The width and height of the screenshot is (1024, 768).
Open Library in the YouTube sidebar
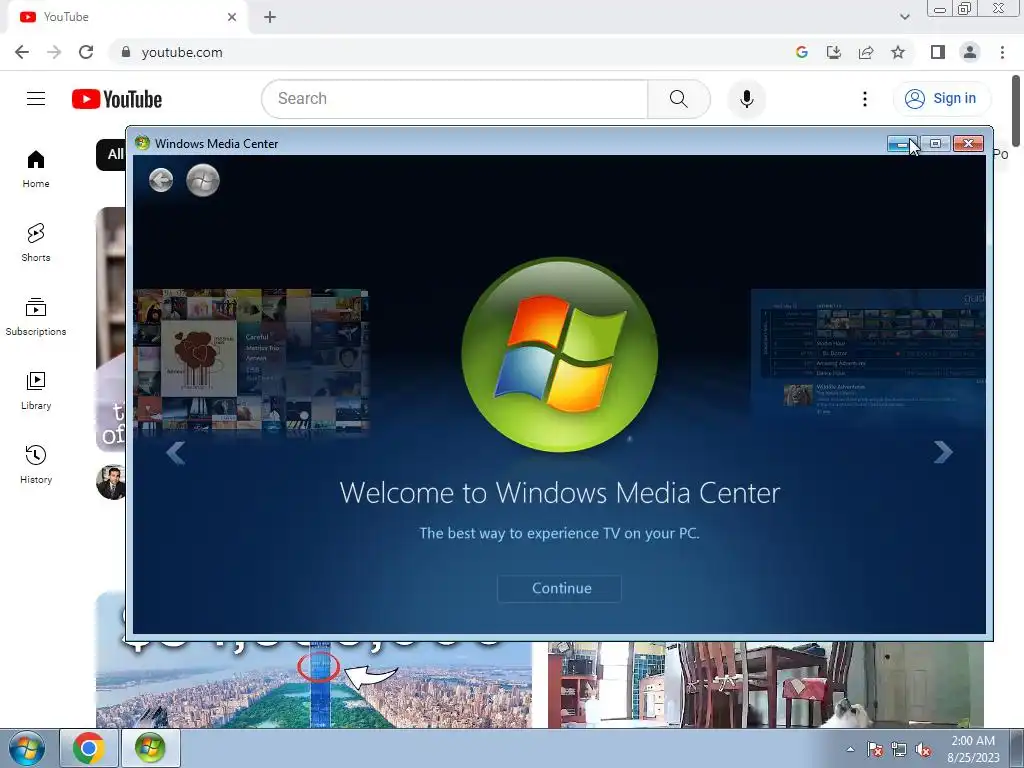pos(36,391)
